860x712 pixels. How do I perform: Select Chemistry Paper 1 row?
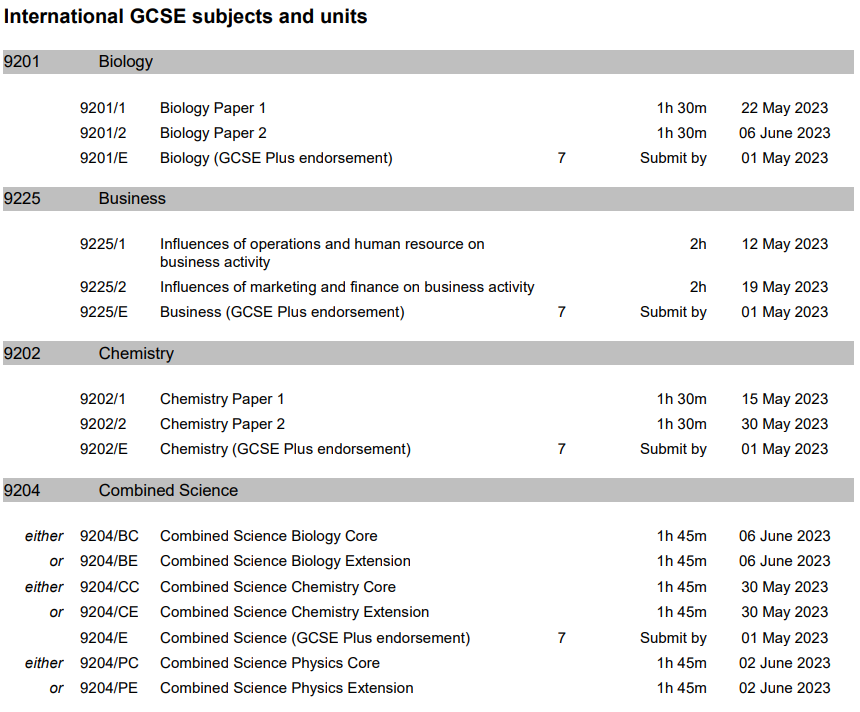click(x=455, y=399)
